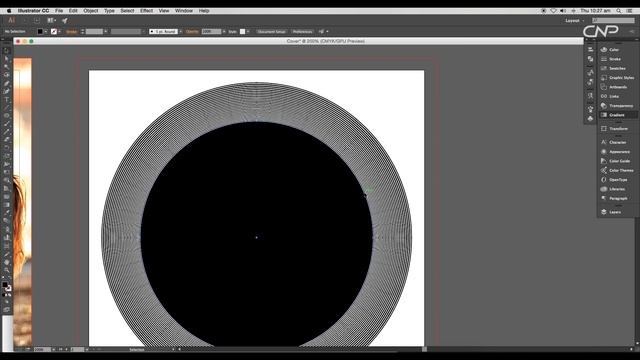The image size is (640, 360).
Task: Click the Stroke panel link in control bar
Action: pos(71,31)
